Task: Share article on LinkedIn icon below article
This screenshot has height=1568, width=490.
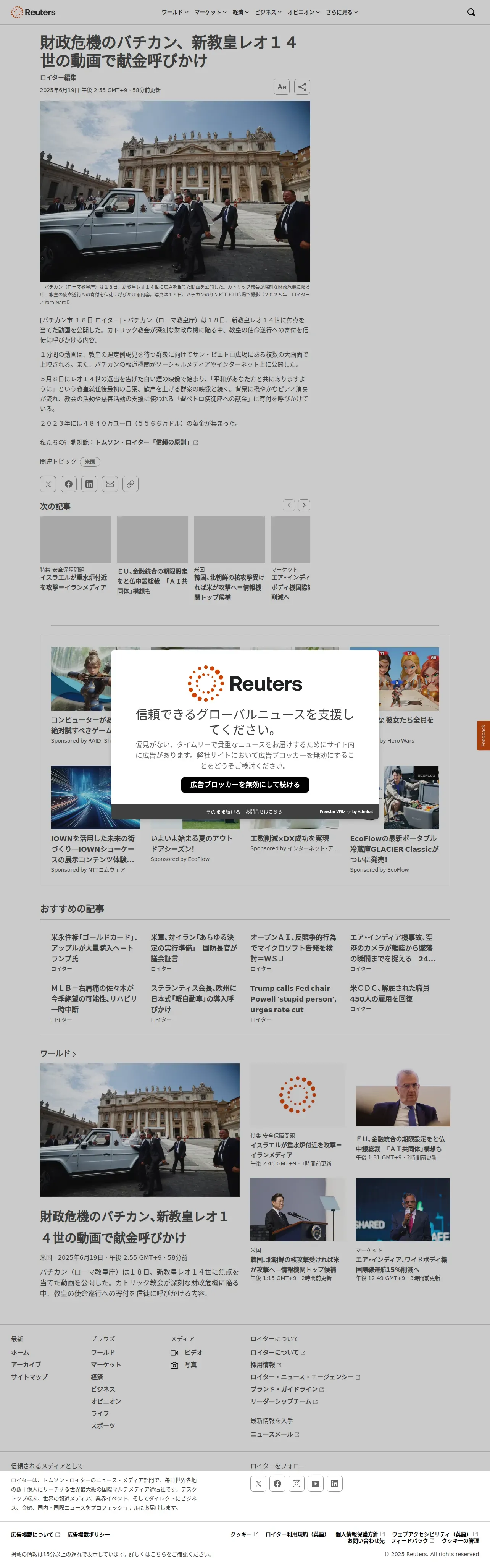Action: pos(89,484)
